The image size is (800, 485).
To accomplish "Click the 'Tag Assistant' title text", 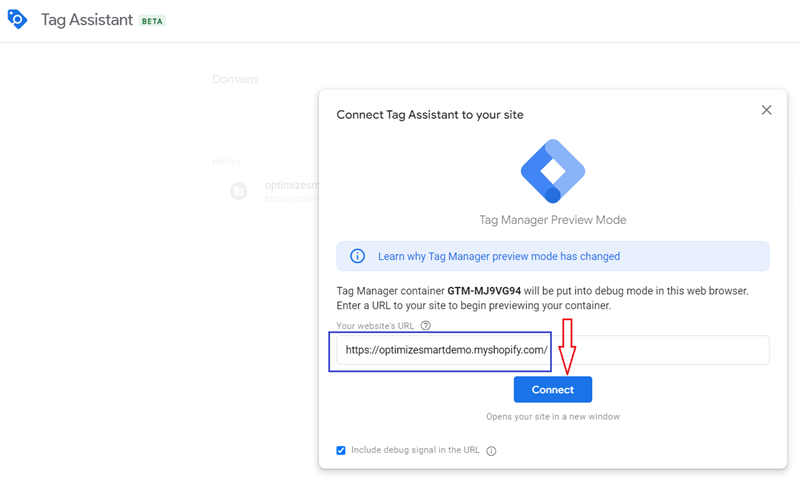I will click(87, 20).
